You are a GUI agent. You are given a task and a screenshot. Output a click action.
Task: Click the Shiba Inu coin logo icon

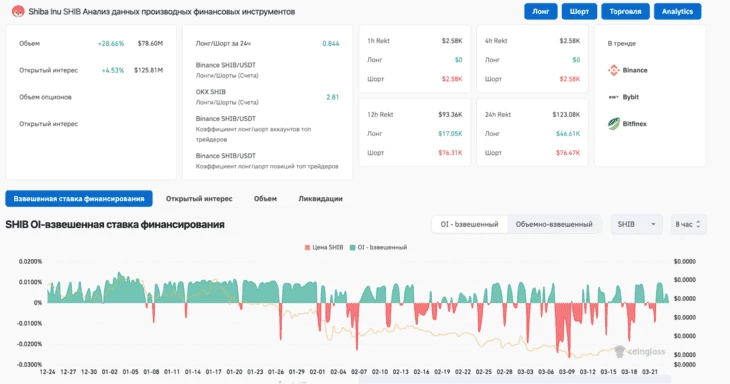click(x=18, y=11)
